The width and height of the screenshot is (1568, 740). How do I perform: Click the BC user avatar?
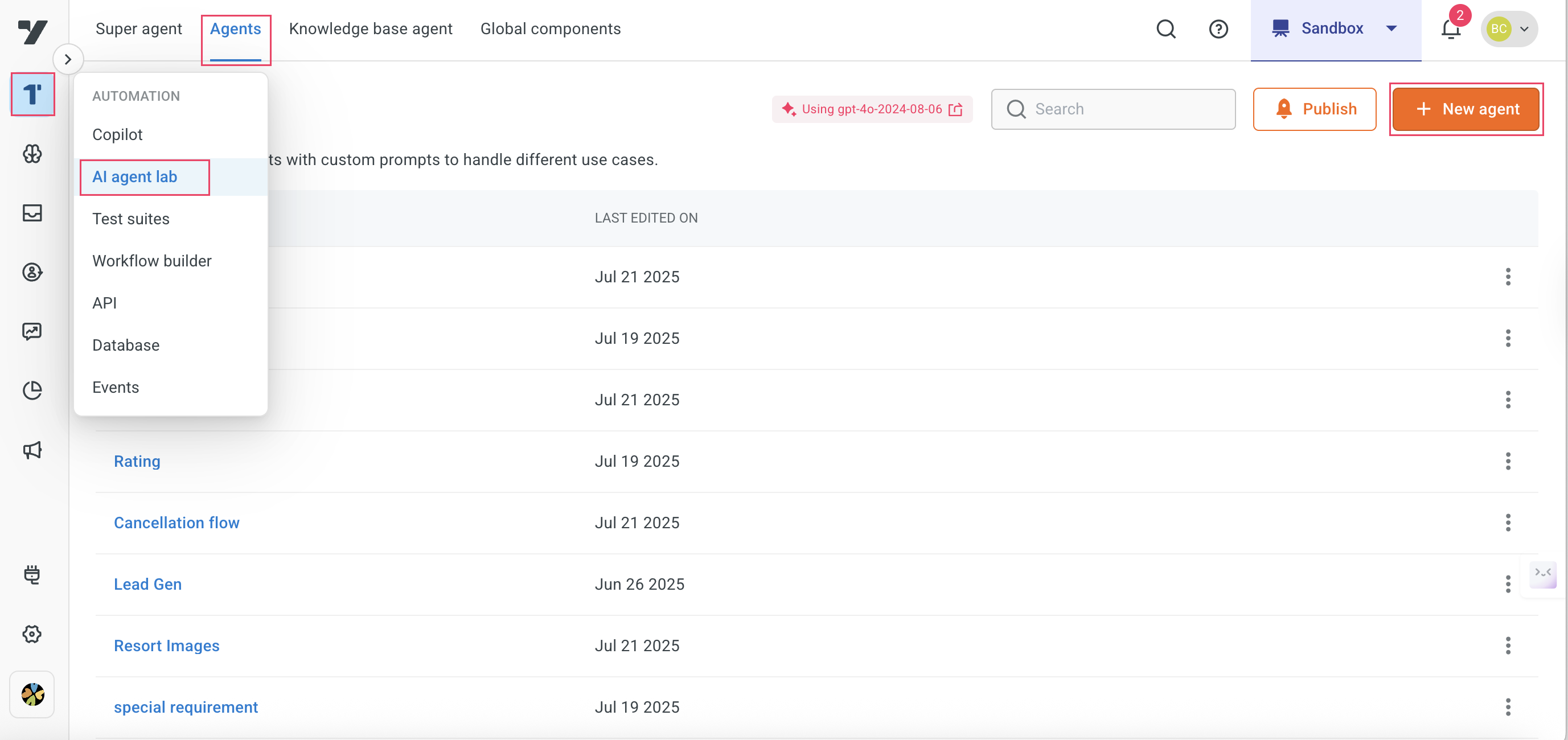click(x=1499, y=28)
